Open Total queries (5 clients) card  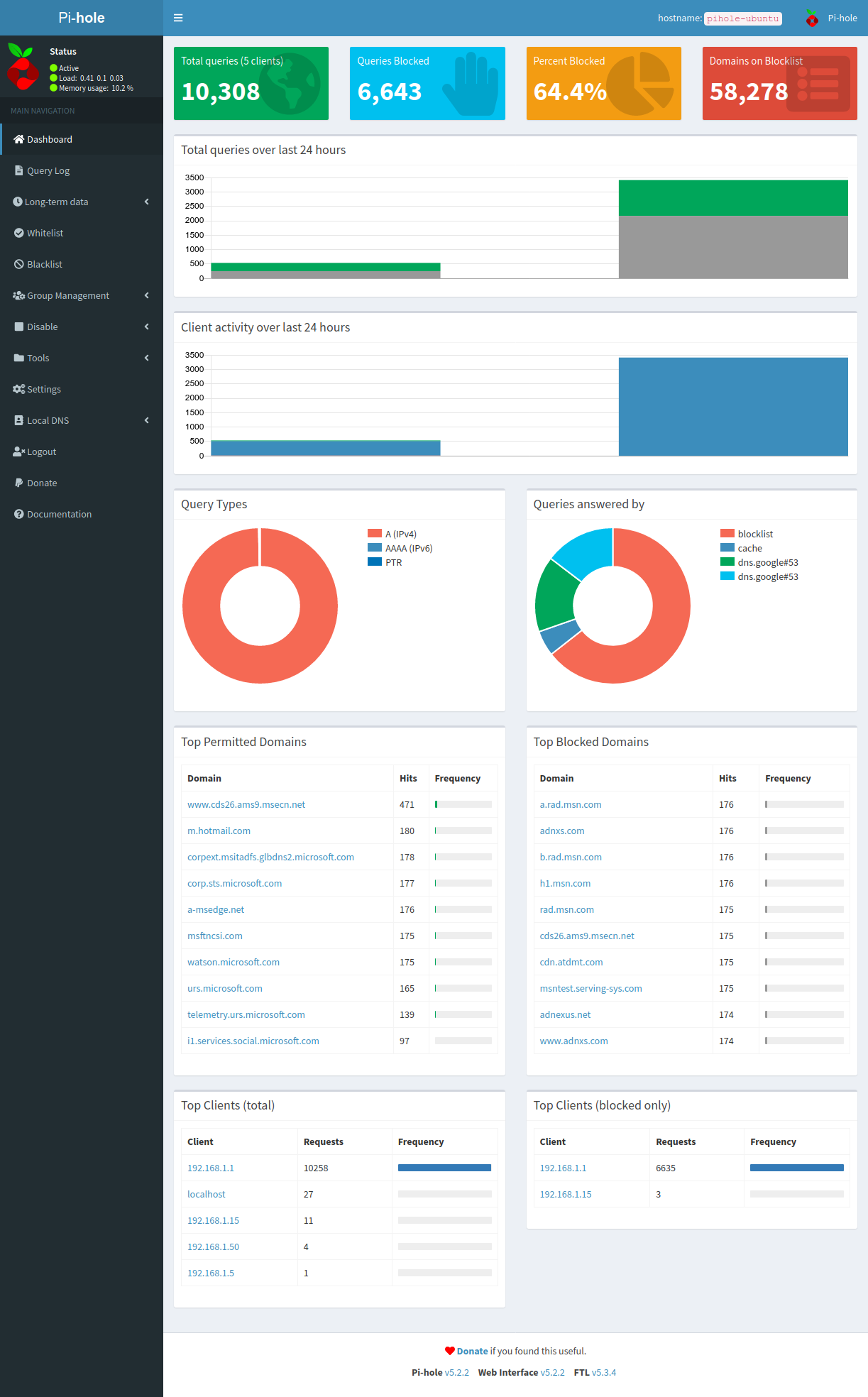(x=251, y=83)
